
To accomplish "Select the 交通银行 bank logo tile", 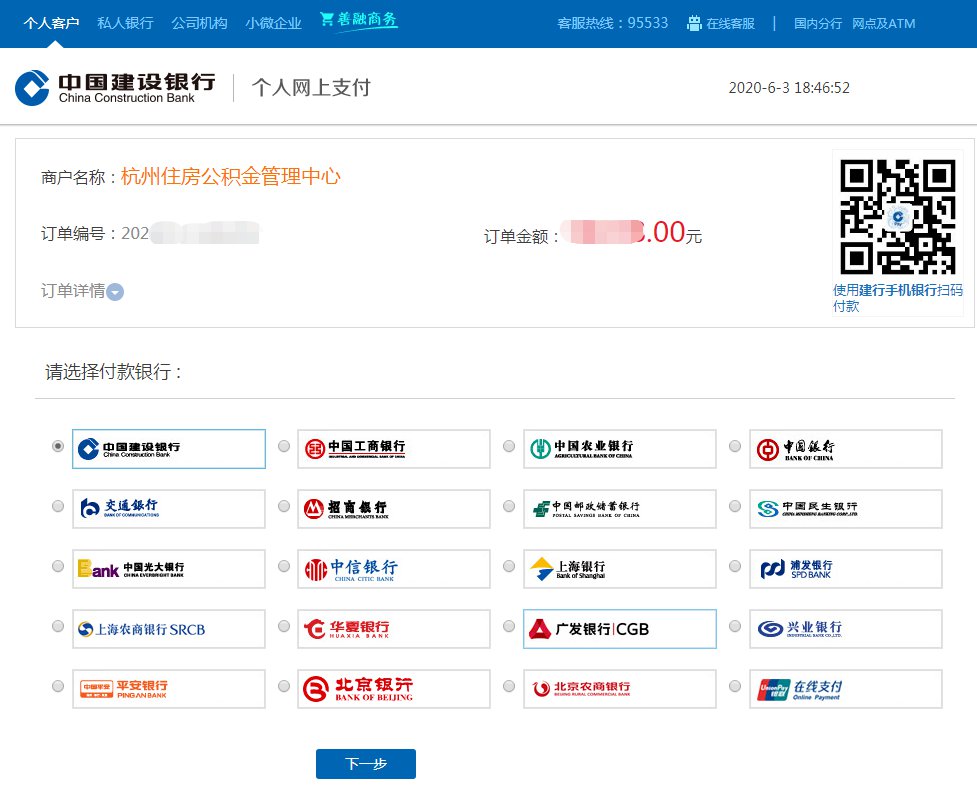I will (x=169, y=508).
